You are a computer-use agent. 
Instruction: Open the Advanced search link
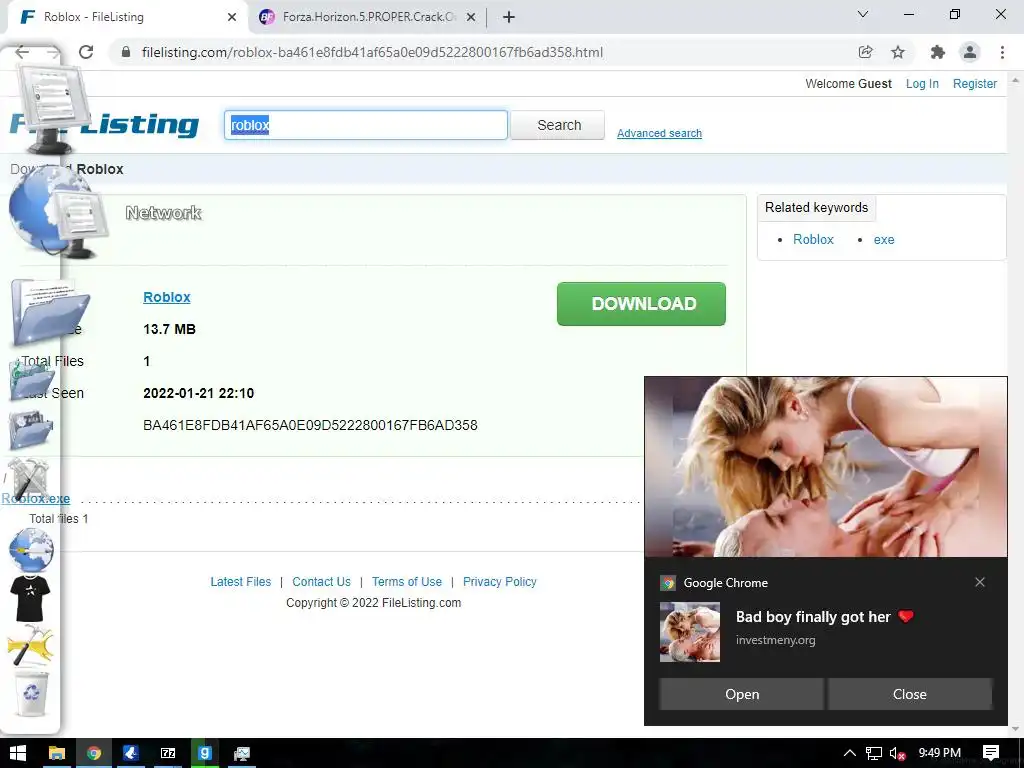[660, 133]
